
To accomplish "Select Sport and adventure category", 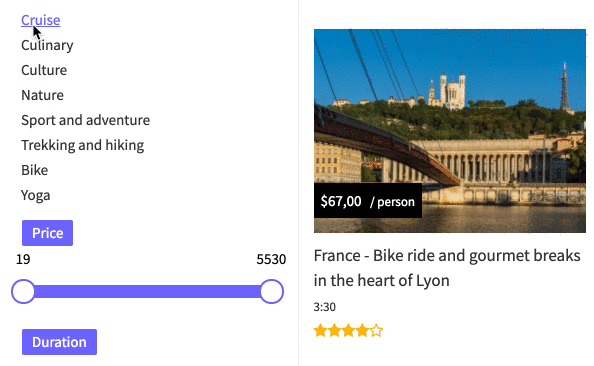I will [86, 120].
